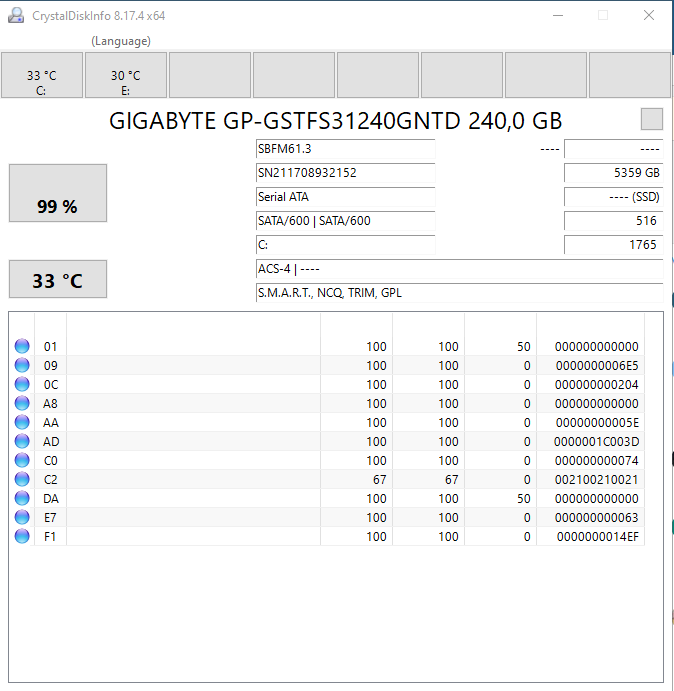Screen dimensions: 674x691
Task: Select attribute ID 01 in the table
Action: [50, 347]
